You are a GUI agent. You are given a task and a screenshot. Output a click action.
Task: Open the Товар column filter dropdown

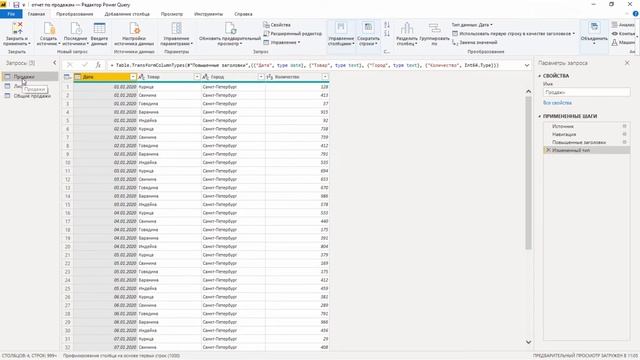click(197, 77)
